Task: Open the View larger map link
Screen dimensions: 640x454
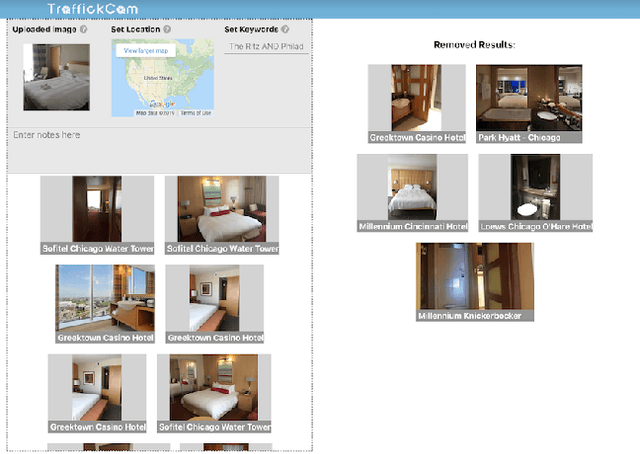Action: coord(146,50)
